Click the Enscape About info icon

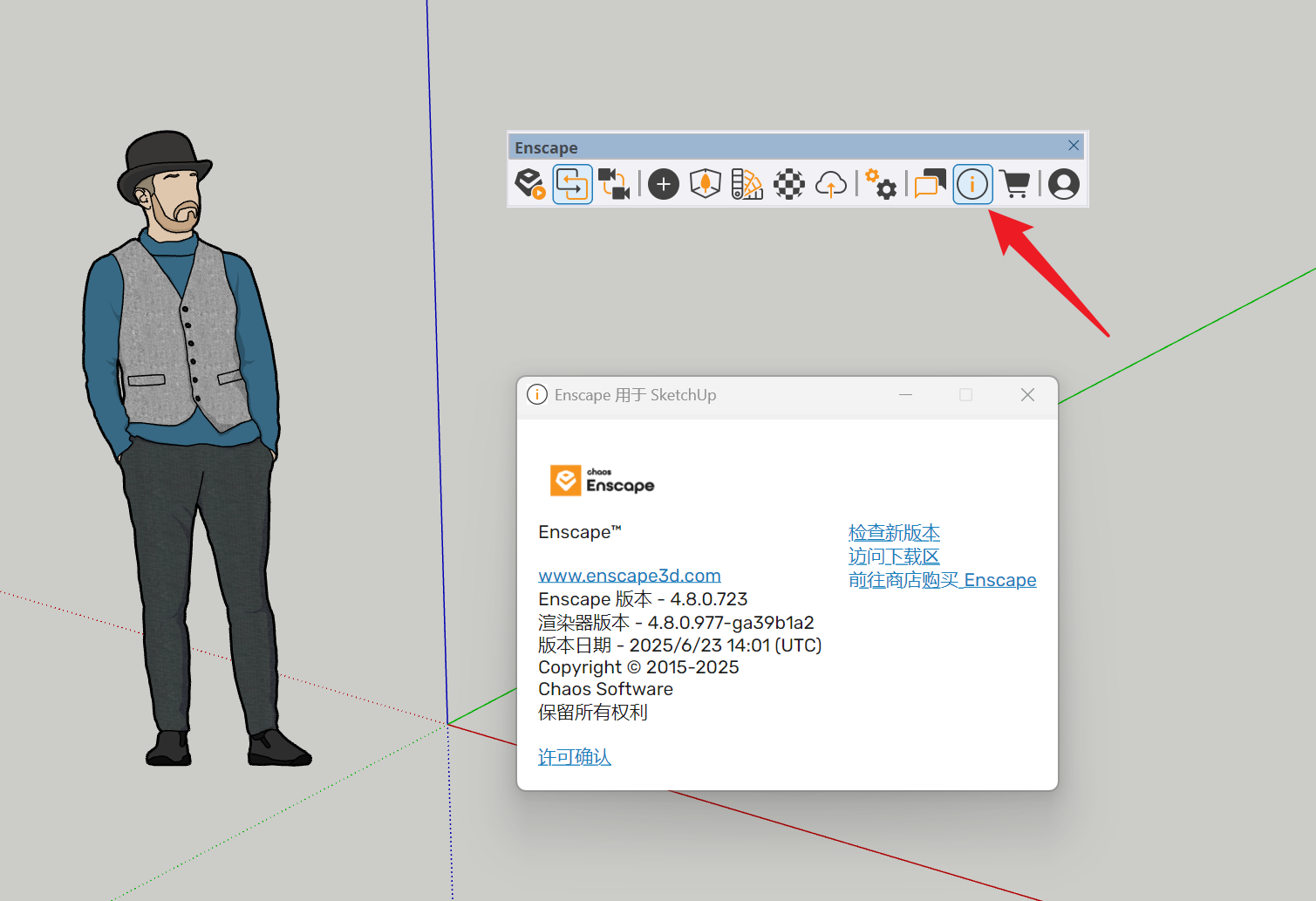coord(972,184)
